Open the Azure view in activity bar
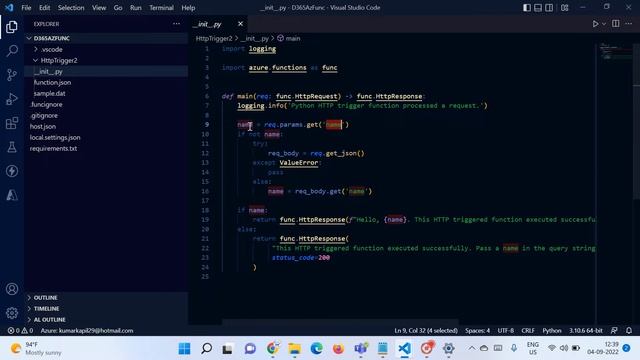Screen dimensions: 640x360 click(12, 195)
